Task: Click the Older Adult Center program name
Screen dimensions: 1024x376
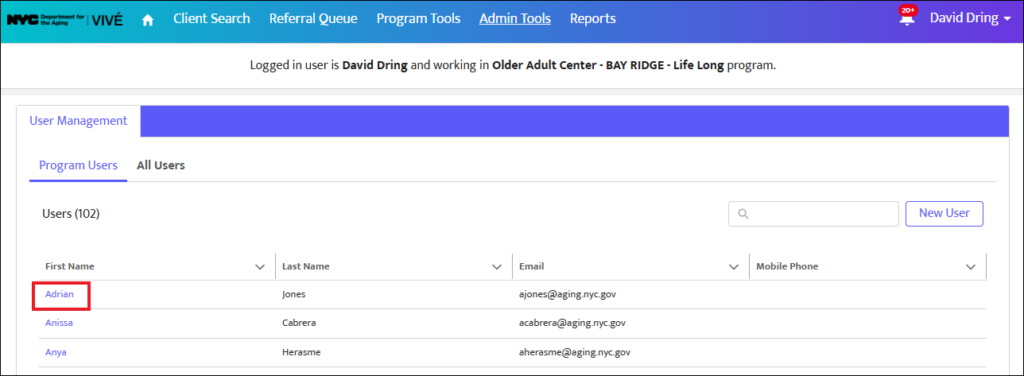Action: point(608,66)
